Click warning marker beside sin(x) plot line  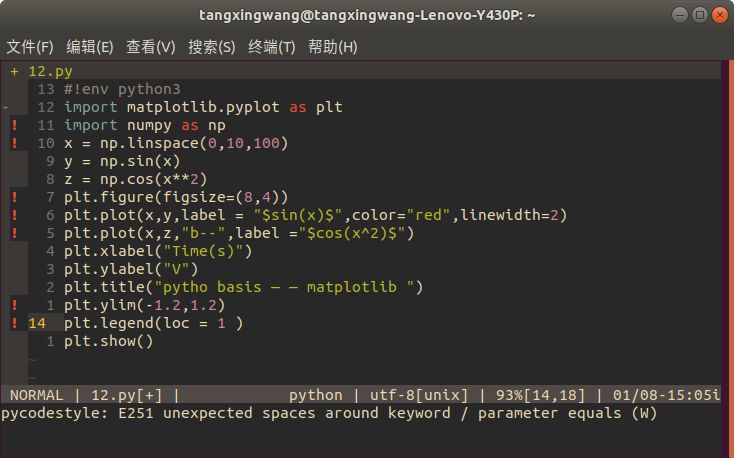pos(15,215)
